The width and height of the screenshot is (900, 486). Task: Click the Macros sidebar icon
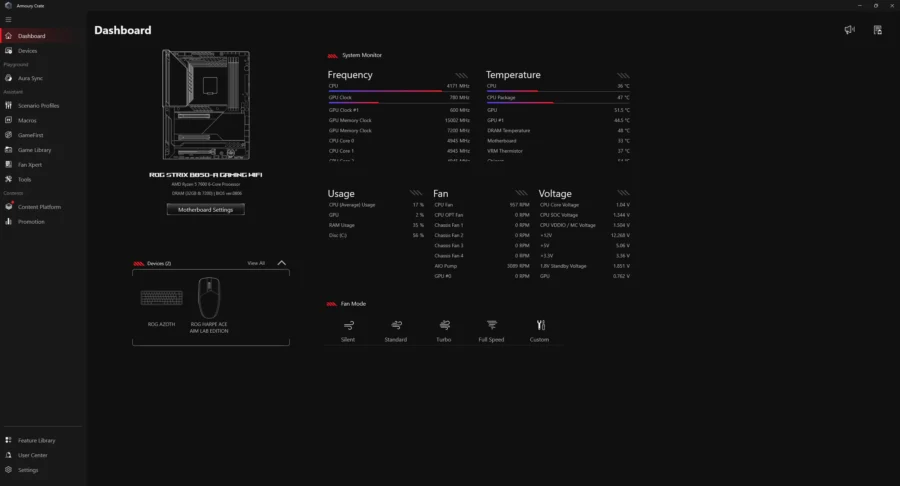coord(9,120)
